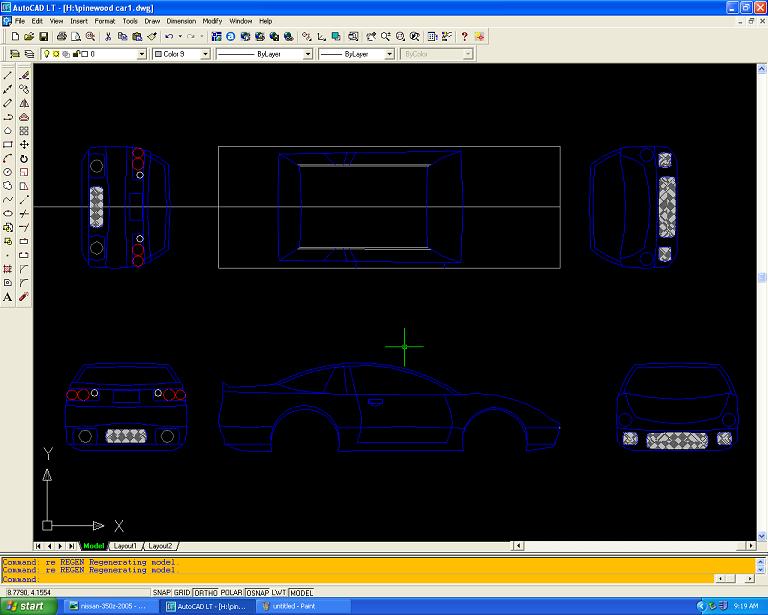The width and height of the screenshot is (768, 615).
Task: Select the Mirror modify tool
Action: pyautogui.click(x=24, y=103)
